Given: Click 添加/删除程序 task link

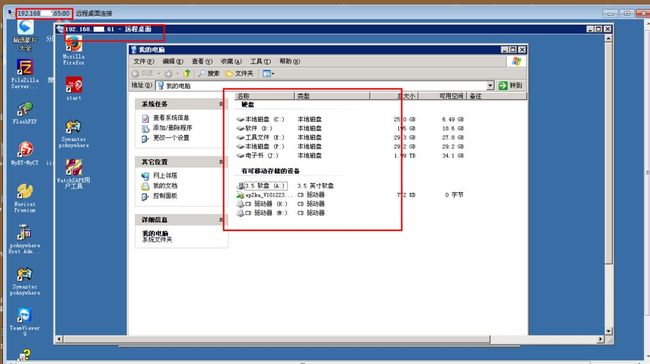Looking at the screenshot, I should coord(167,128).
